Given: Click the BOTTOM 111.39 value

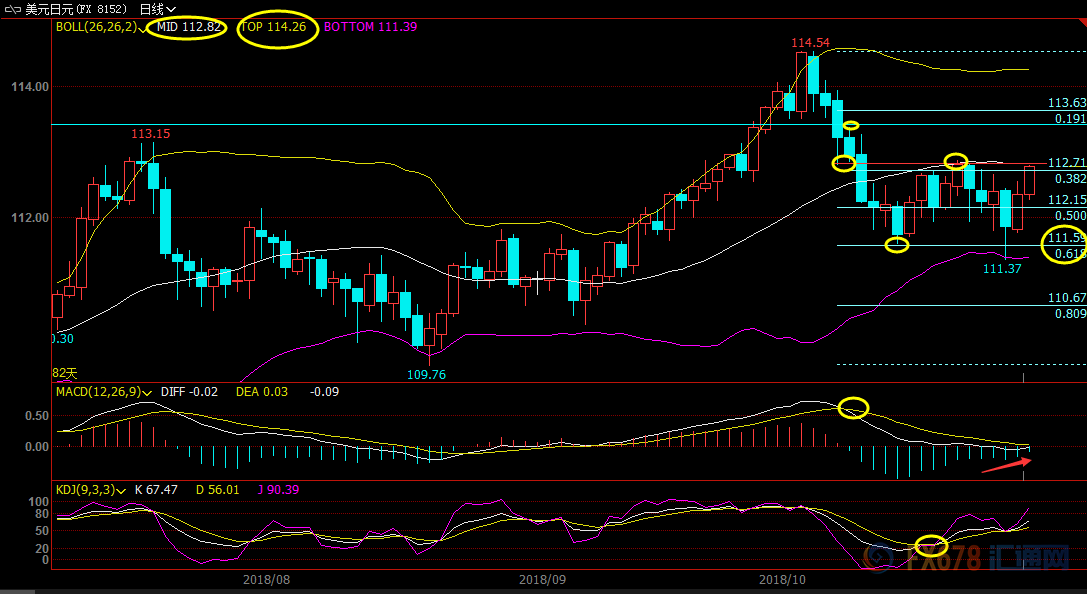Looking at the screenshot, I should [x=370, y=27].
